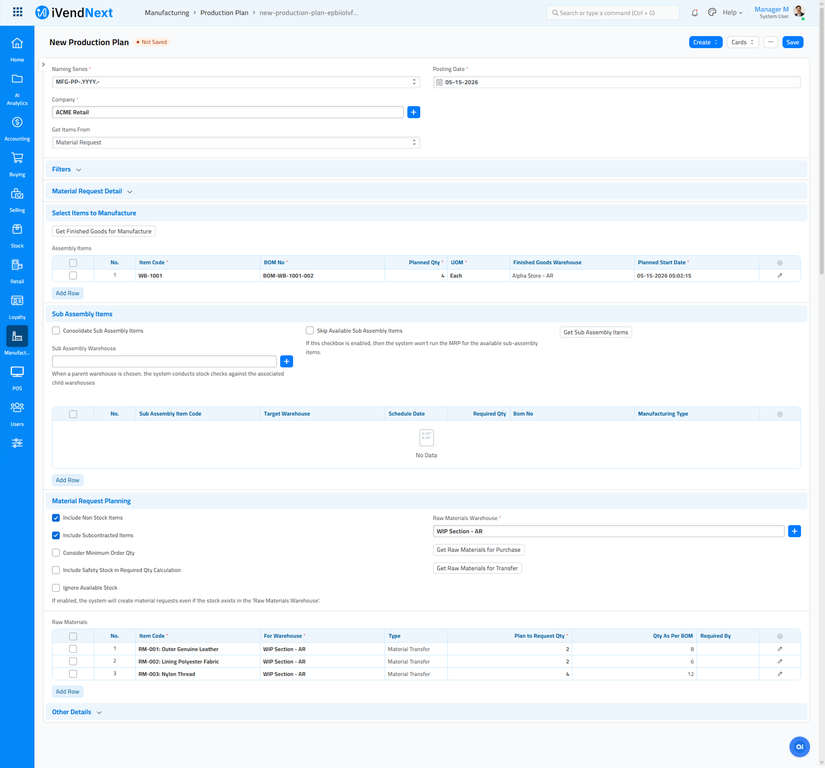Toggle Consolidate Sub Assembly Items checkbox
The width and height of the screenshot is (825, 768).
pos(56,330)
